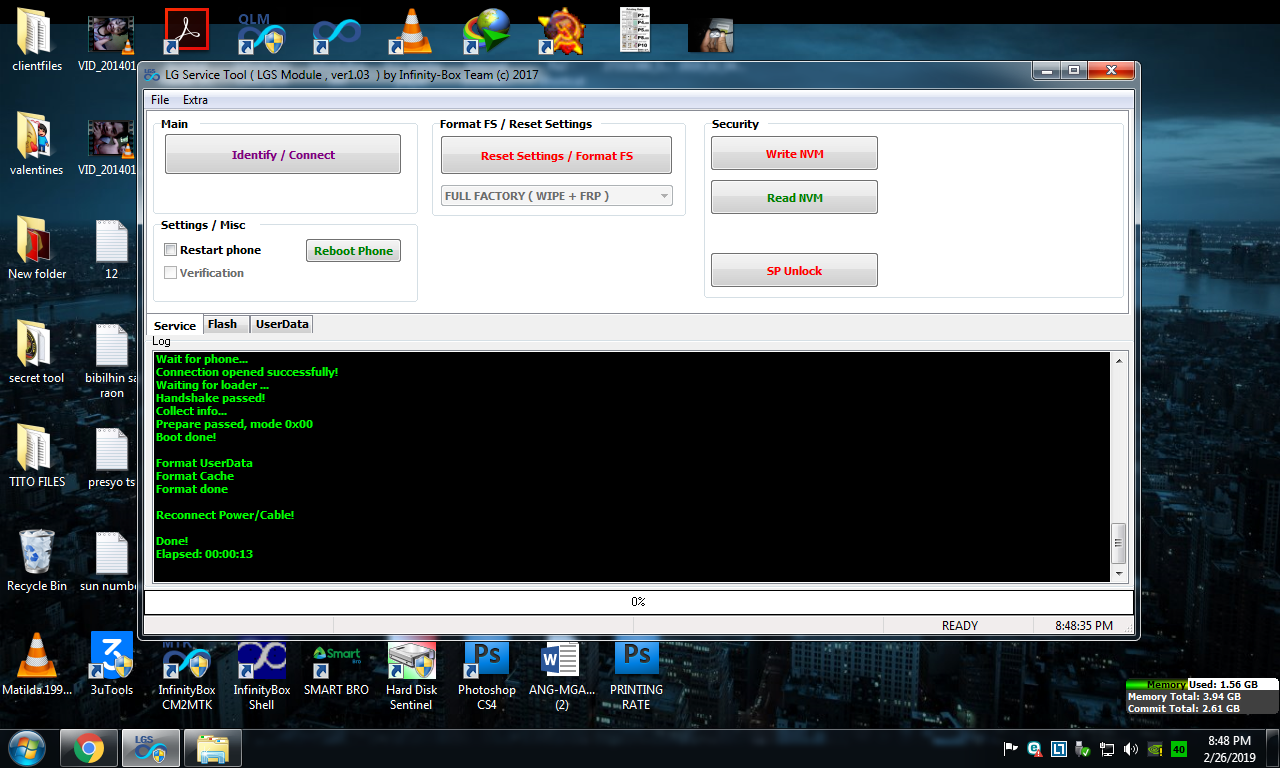Click the Read NVM button
Viewport: 1280px width, 768px height.
pos(794,198)
